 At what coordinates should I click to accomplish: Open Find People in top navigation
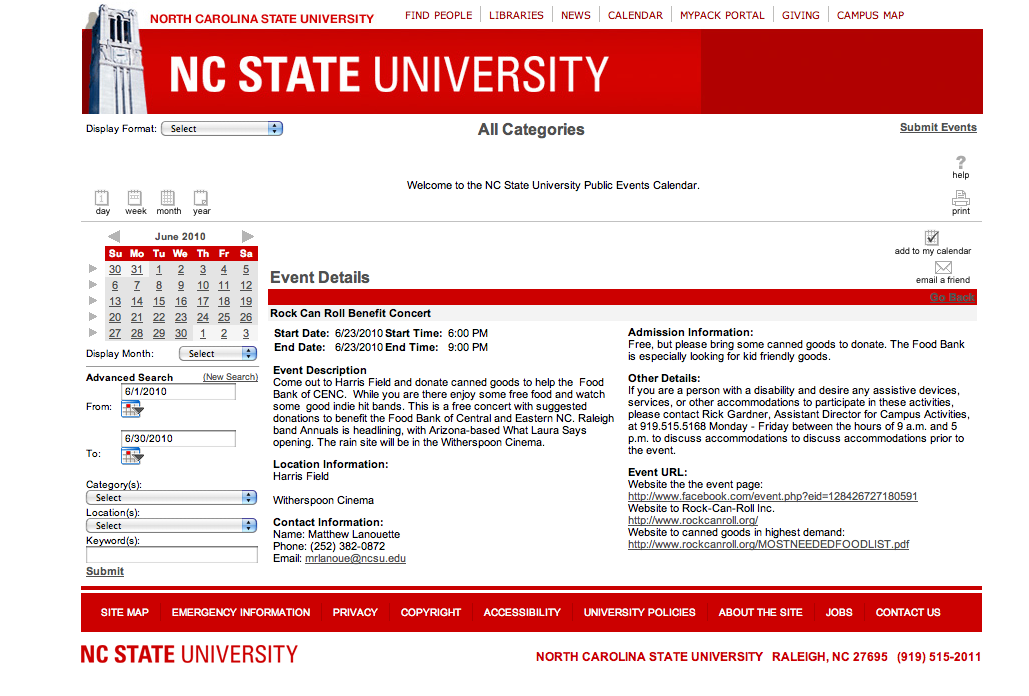(438, 15)
